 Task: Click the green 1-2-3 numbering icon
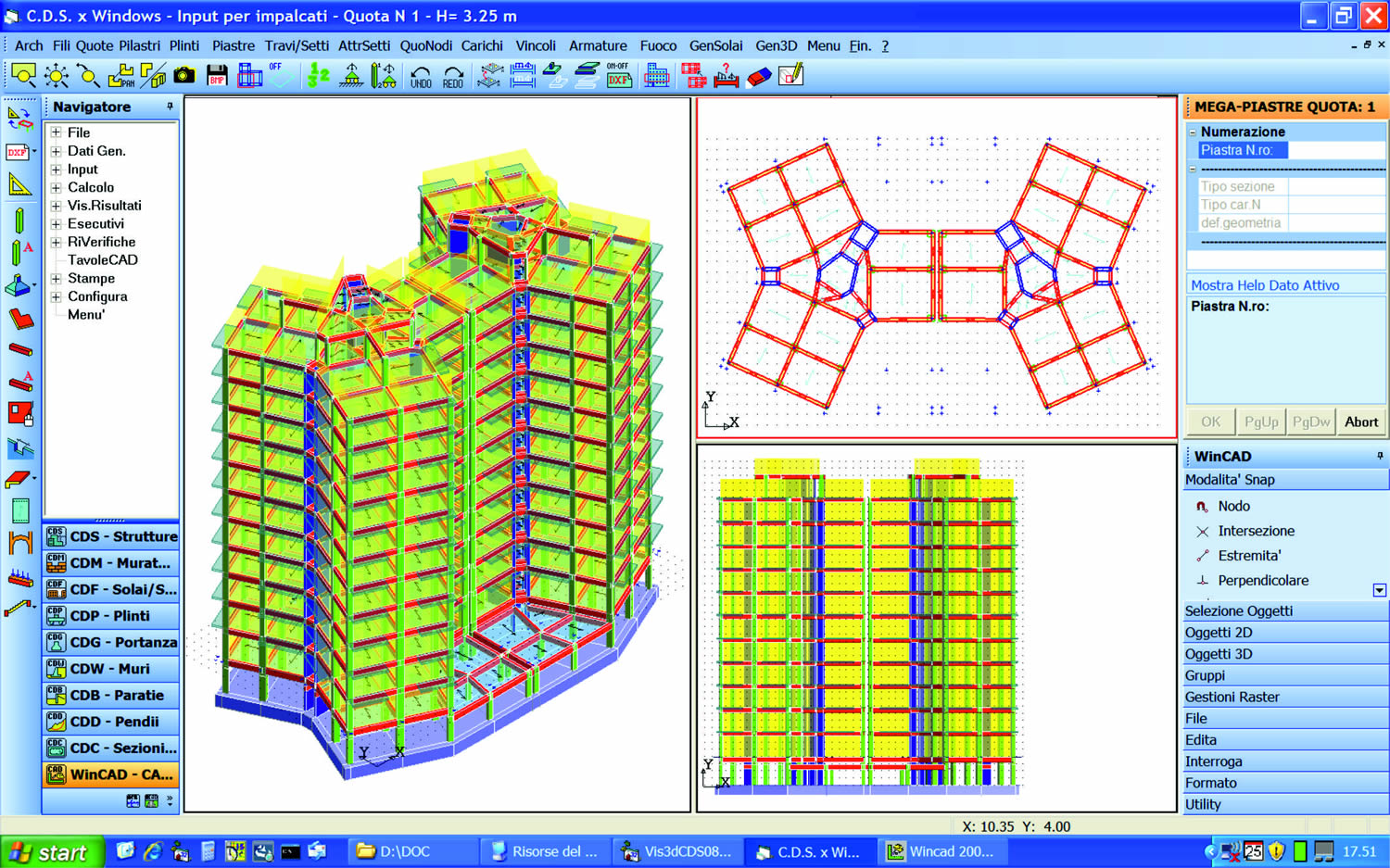point(319,76)
